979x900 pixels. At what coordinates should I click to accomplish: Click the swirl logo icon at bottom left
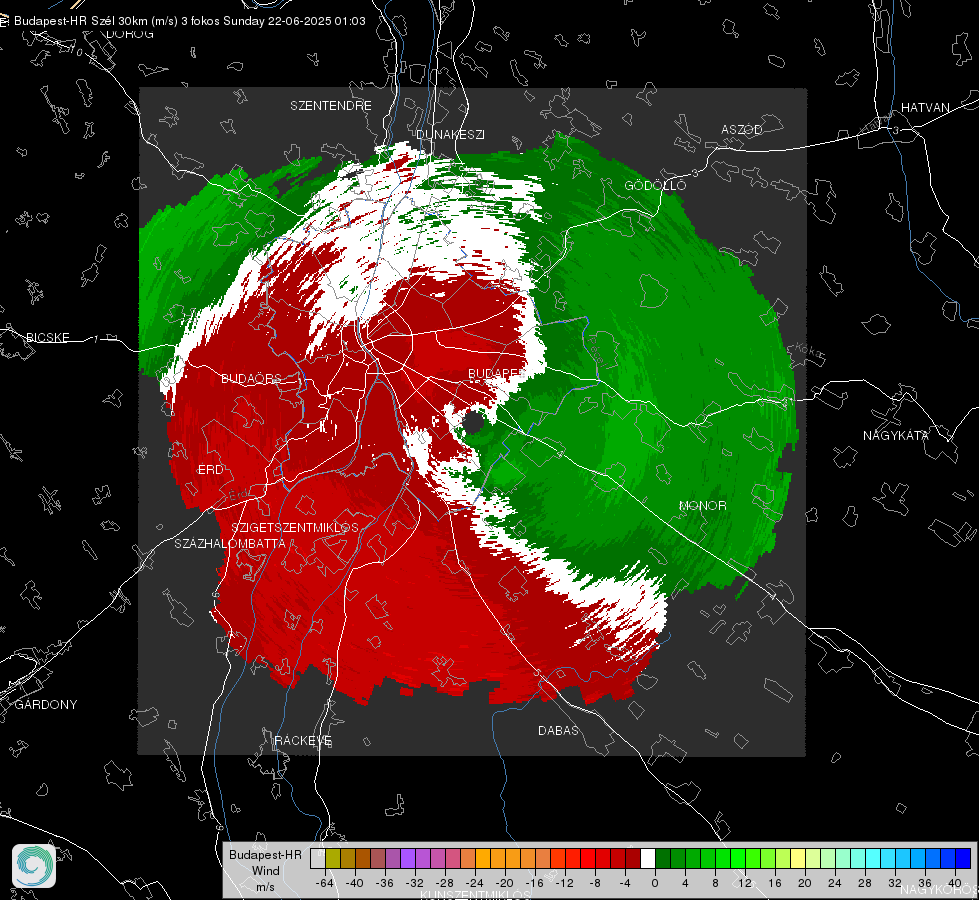34,866
